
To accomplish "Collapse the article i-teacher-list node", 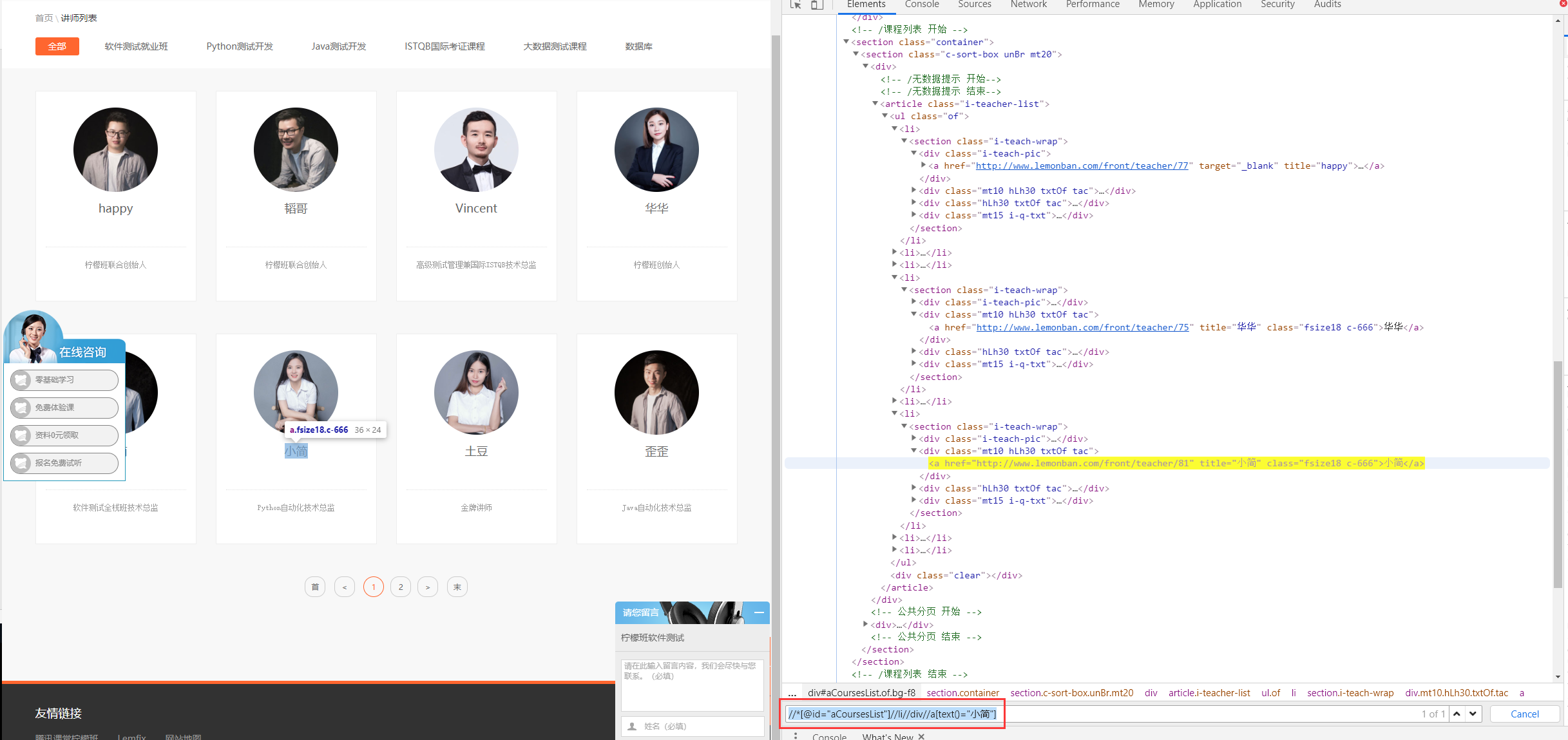I will 875,104.
